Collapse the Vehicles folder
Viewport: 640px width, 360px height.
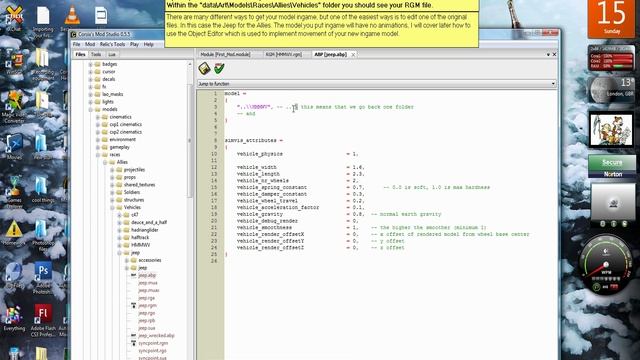(112, 207)
